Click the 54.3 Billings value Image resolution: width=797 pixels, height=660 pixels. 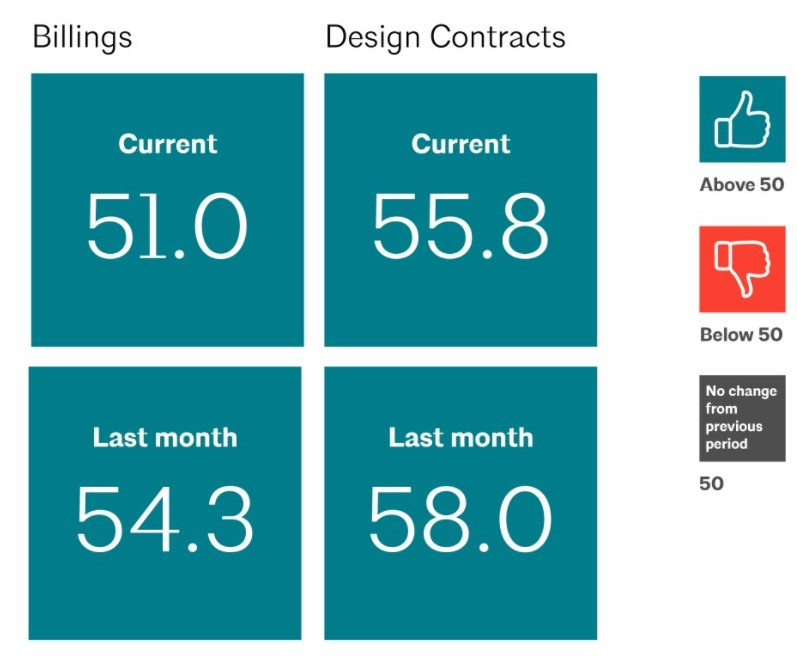point(165,520)
